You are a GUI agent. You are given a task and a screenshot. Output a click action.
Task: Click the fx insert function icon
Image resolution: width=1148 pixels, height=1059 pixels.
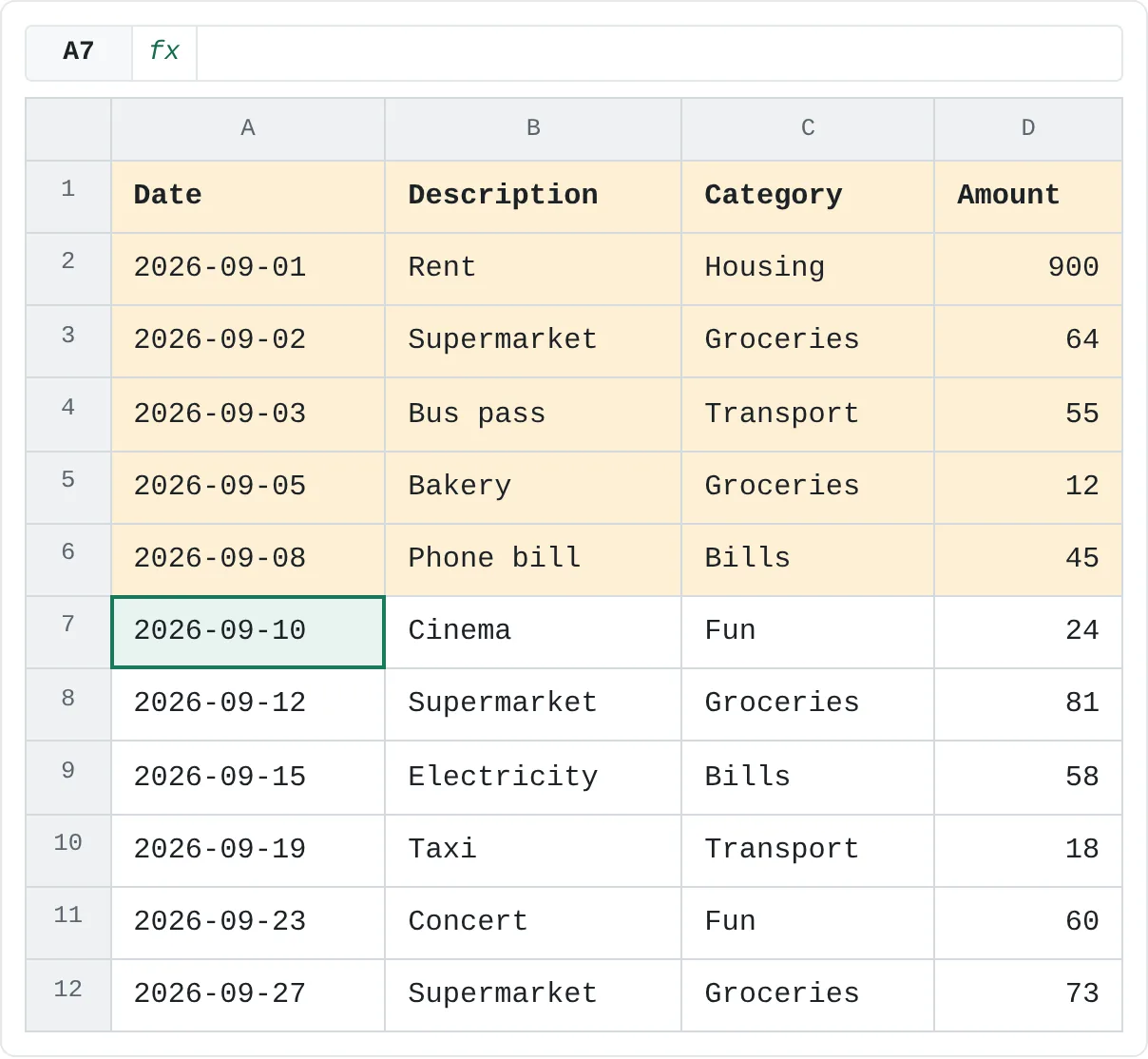[x=164, y=51]
